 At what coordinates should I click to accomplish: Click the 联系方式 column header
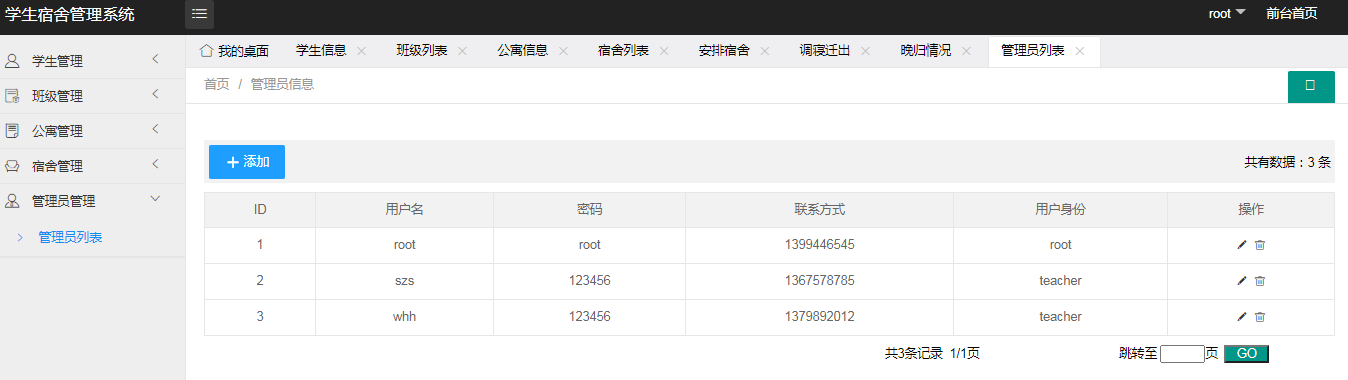[x=820, y=210]
